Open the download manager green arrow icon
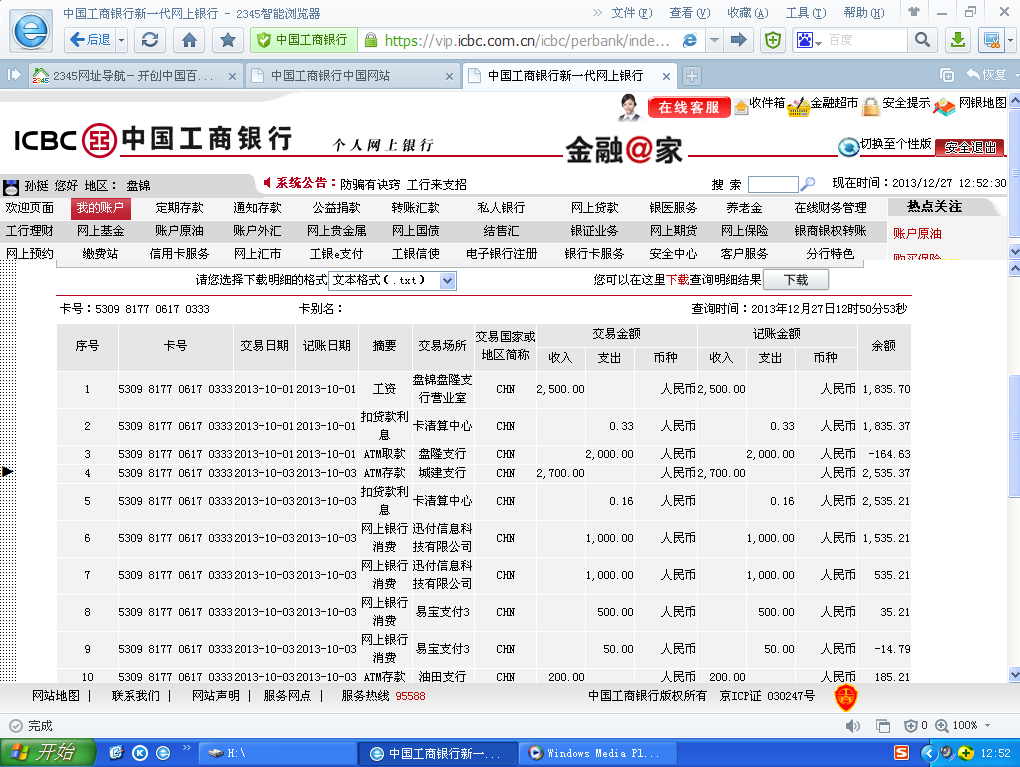The image size is (1020, 767). tap(957, 40)
